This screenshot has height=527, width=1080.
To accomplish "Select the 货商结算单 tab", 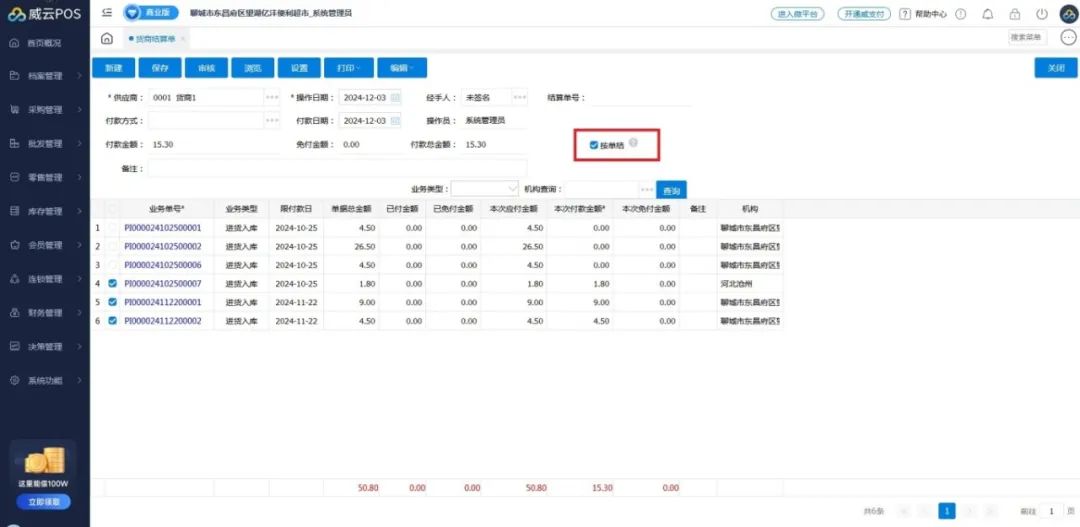I will point(153,38).
